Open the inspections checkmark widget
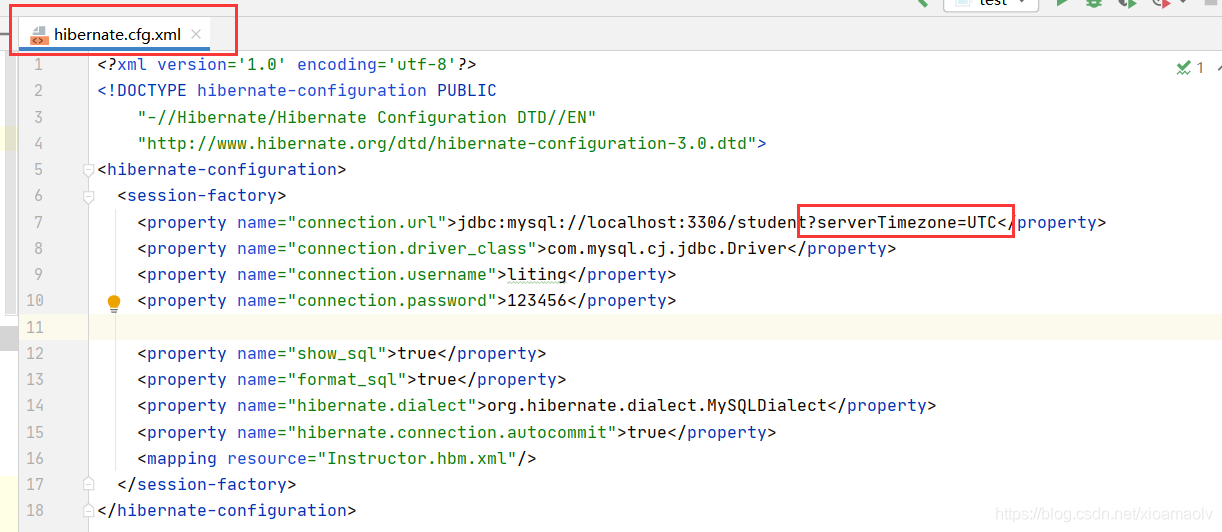Screen dimensions: 1222x532 coord(1190,68)
